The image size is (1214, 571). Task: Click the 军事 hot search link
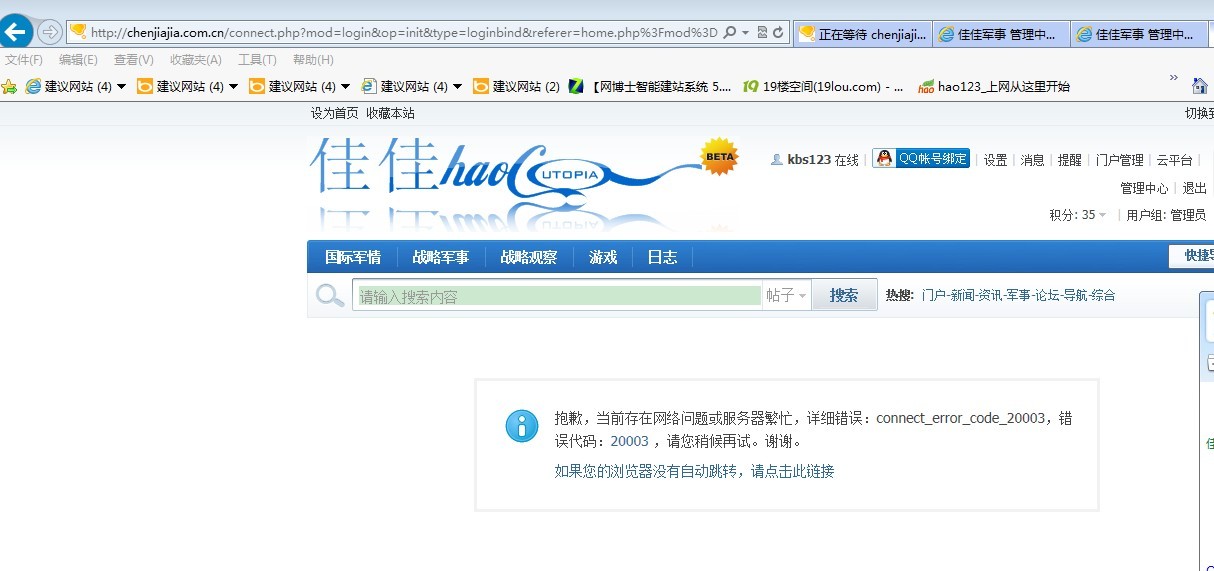[1018, 295]
